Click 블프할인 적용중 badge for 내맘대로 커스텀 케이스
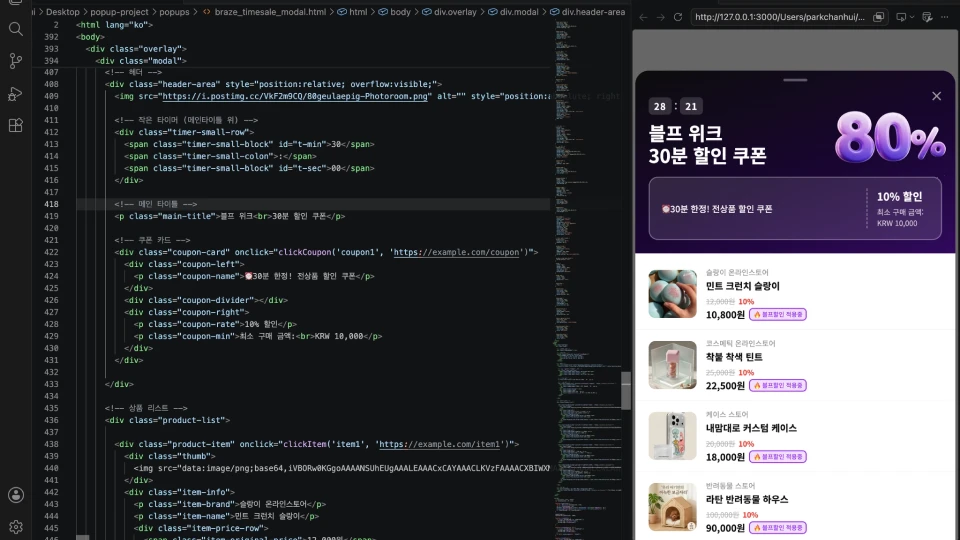The image size is (960, 540). coord(778,457)
